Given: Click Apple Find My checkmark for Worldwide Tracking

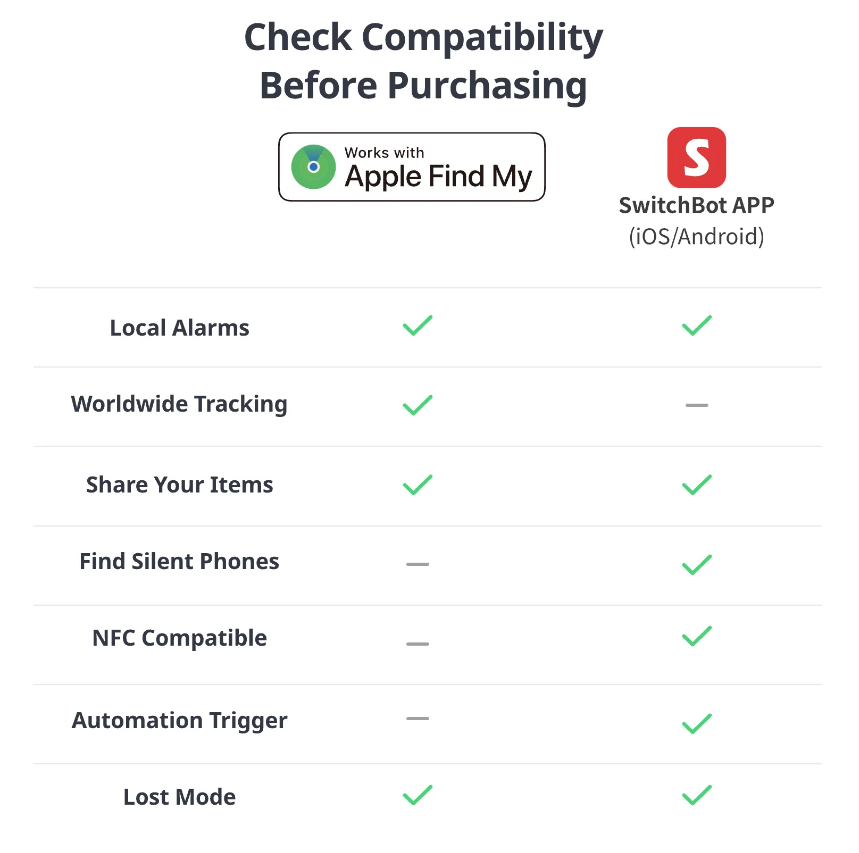Looking at the screenshot, I should point(417,405).
